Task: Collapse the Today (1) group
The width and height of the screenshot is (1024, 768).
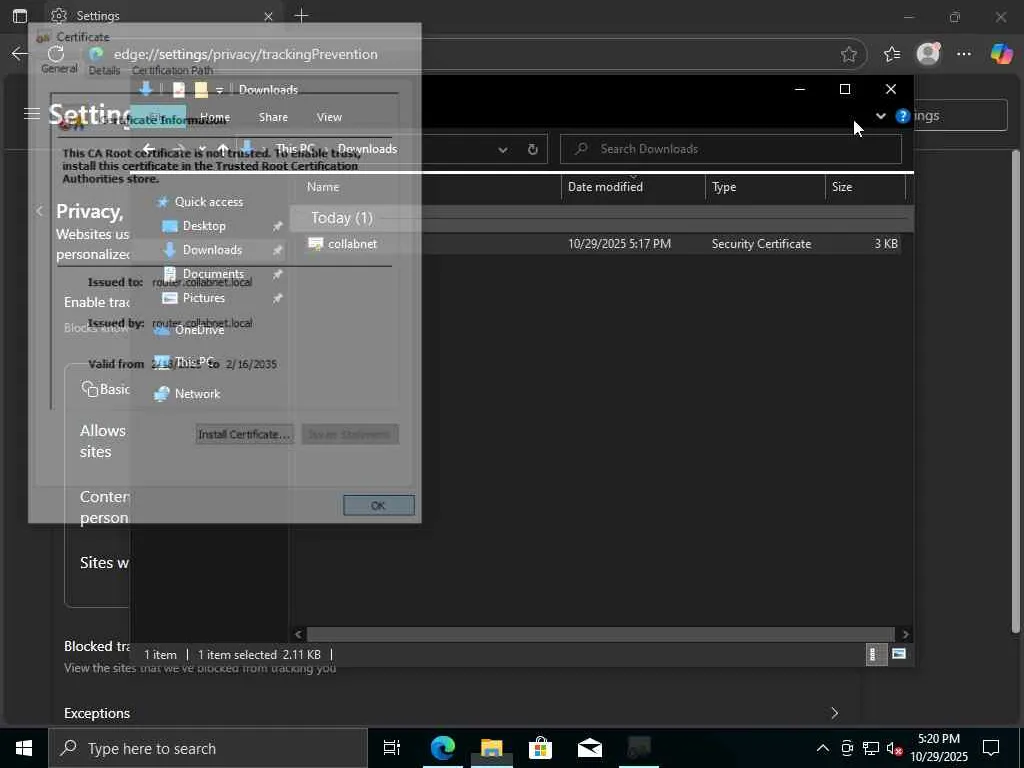Action: (x=342, y=218)
